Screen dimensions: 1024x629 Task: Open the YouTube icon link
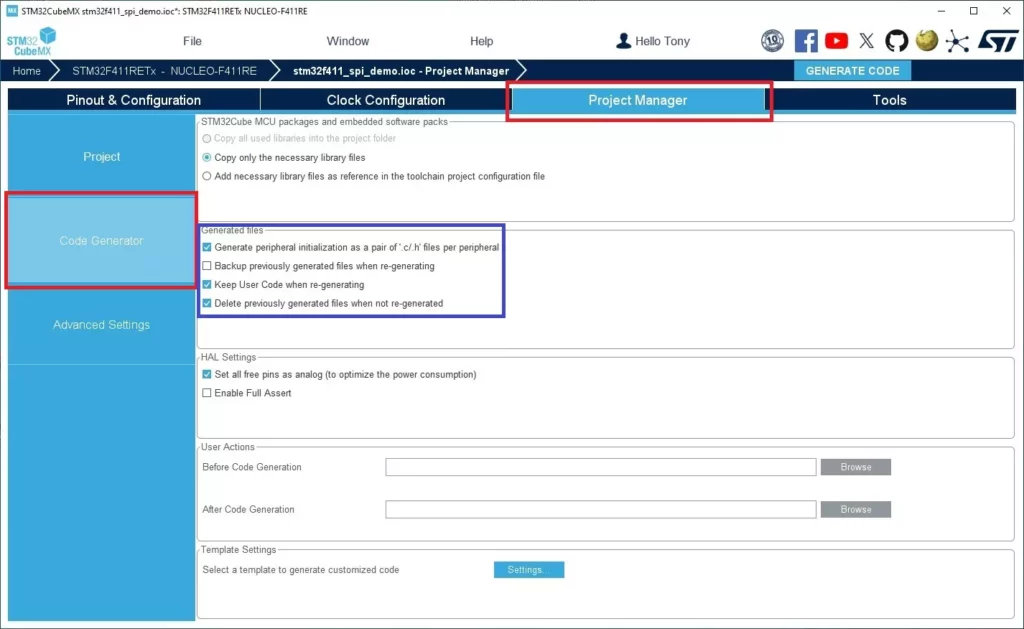pyautogui.click(x=837, y=41)
